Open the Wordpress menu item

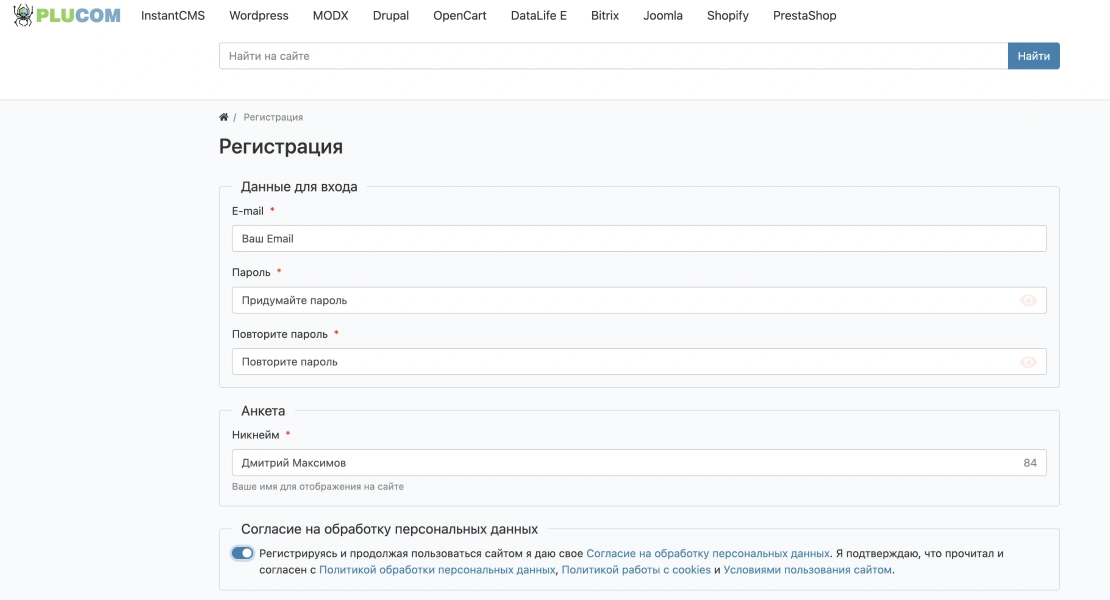[x=259, y=16]
